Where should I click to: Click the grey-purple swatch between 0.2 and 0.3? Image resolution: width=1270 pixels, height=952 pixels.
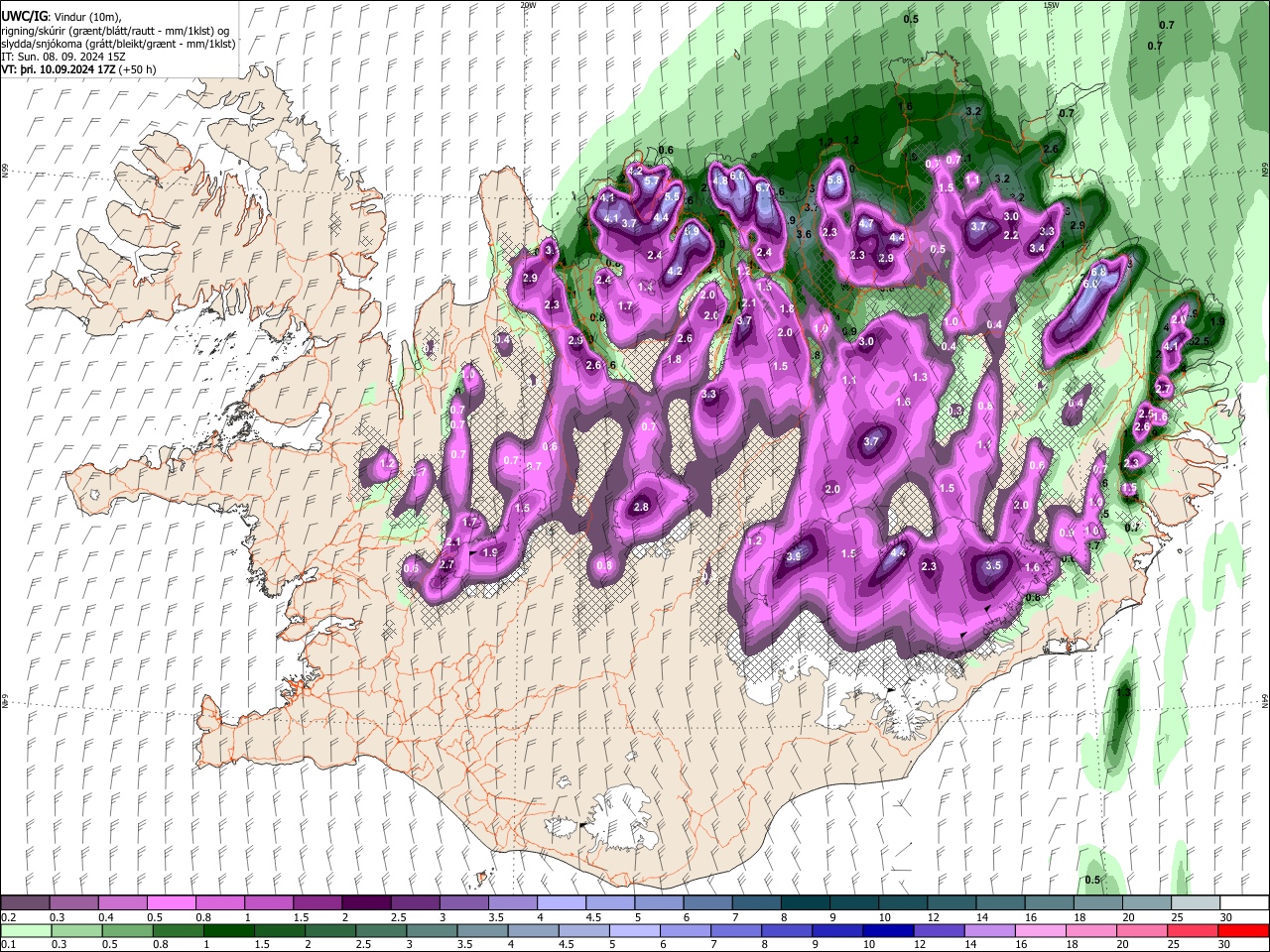click(25, 903)
